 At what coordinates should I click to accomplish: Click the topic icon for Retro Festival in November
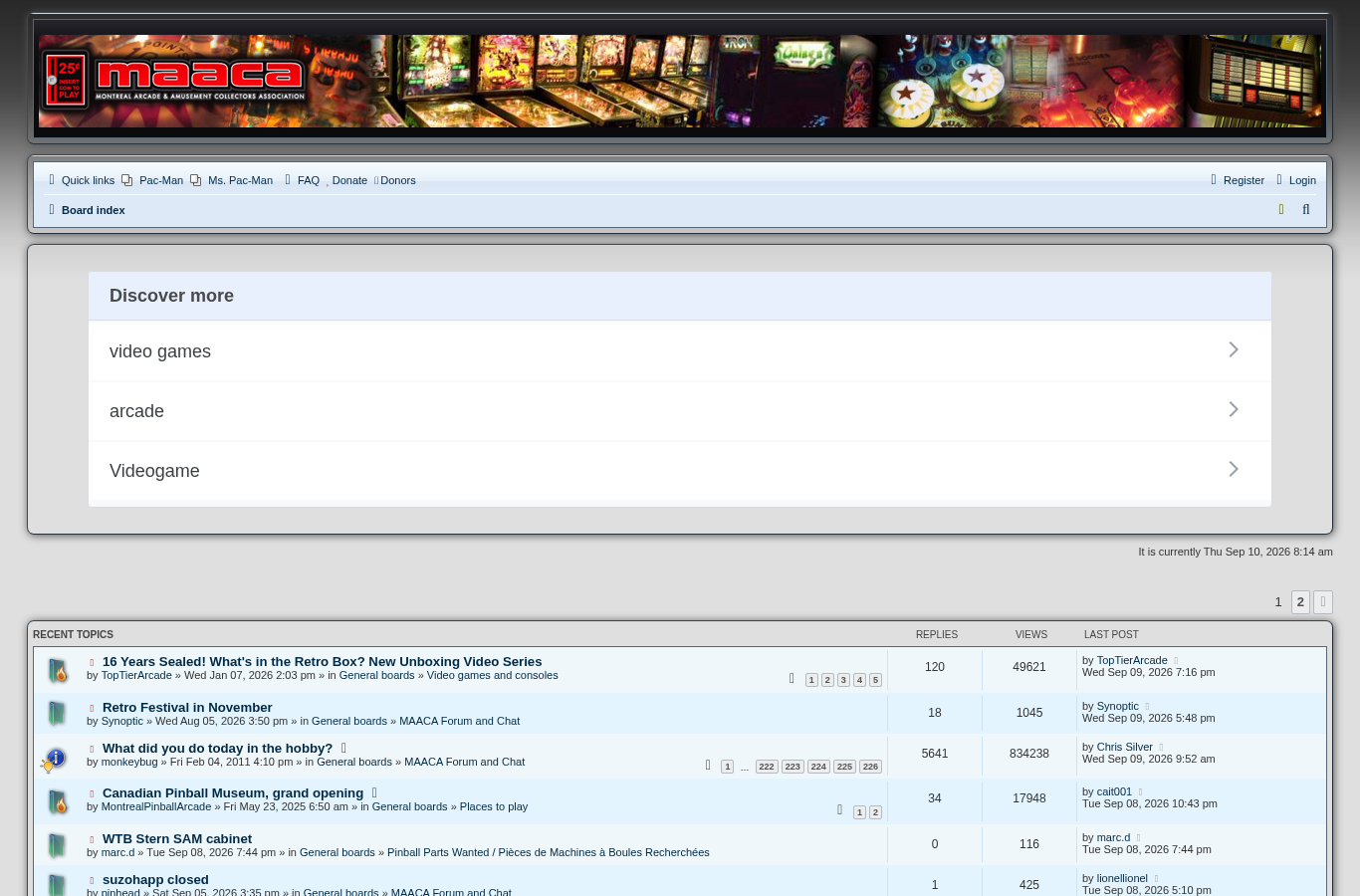pos(58,714)
